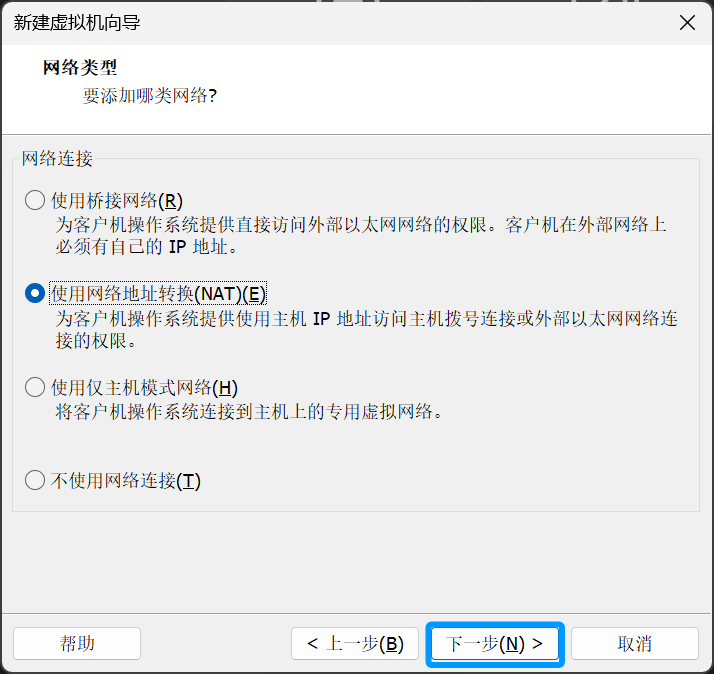Click the NAT description text mentioning 拨号连接
This screenshot has height=674, width=714.
click(x=367, y=329)
